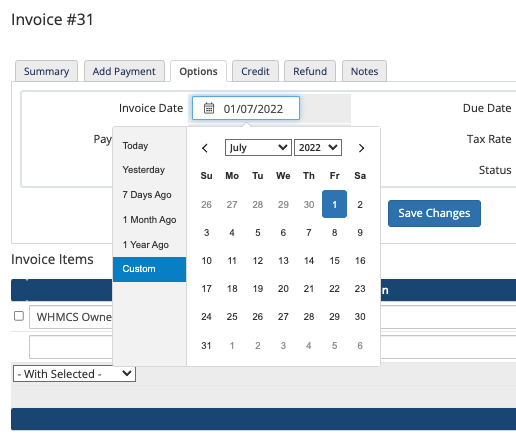
Task: Pick July 2 in the calendar
Action: [x=360, y=204]
